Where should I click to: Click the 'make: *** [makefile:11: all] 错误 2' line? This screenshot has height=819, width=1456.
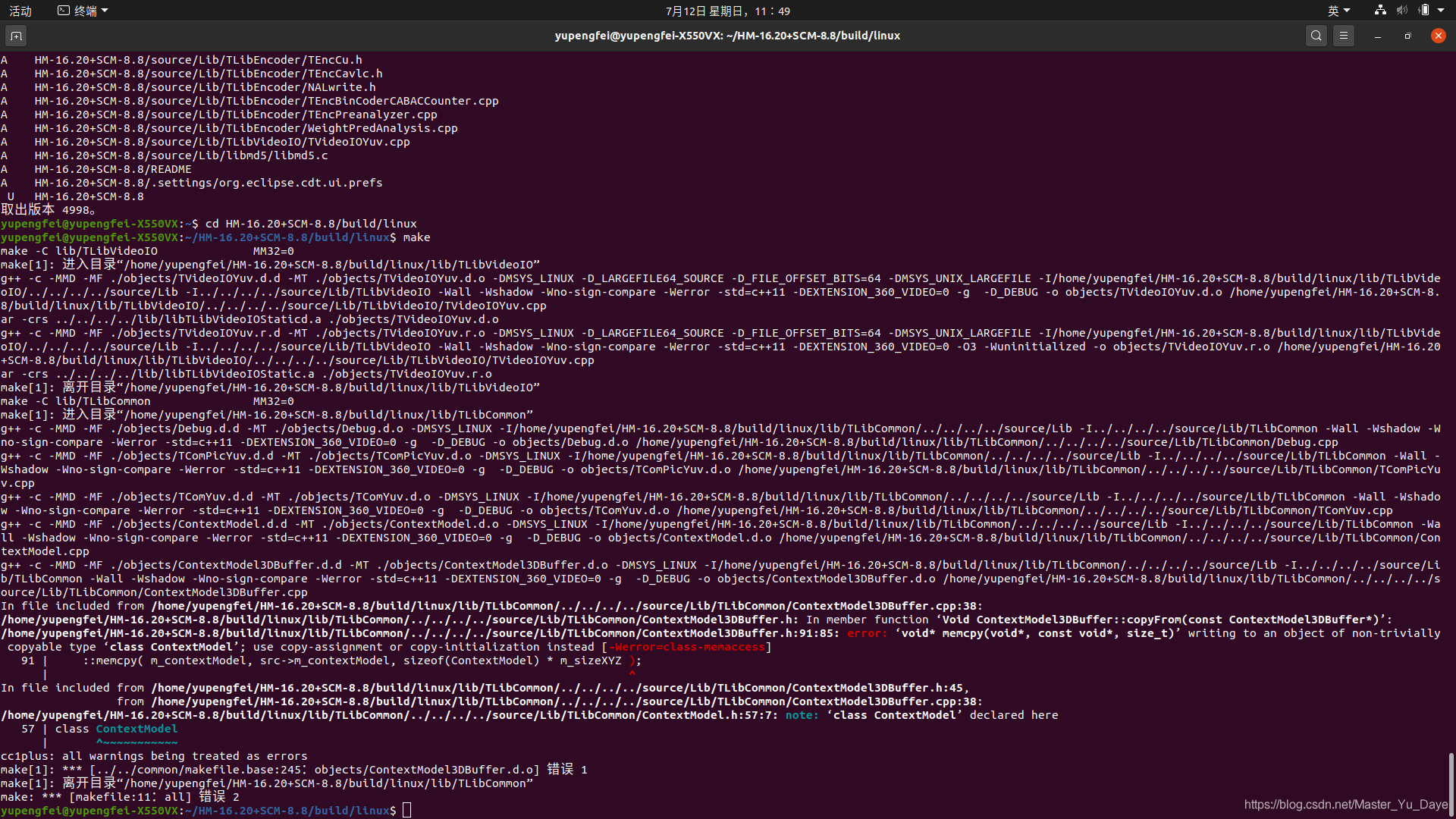coord(120,797)
